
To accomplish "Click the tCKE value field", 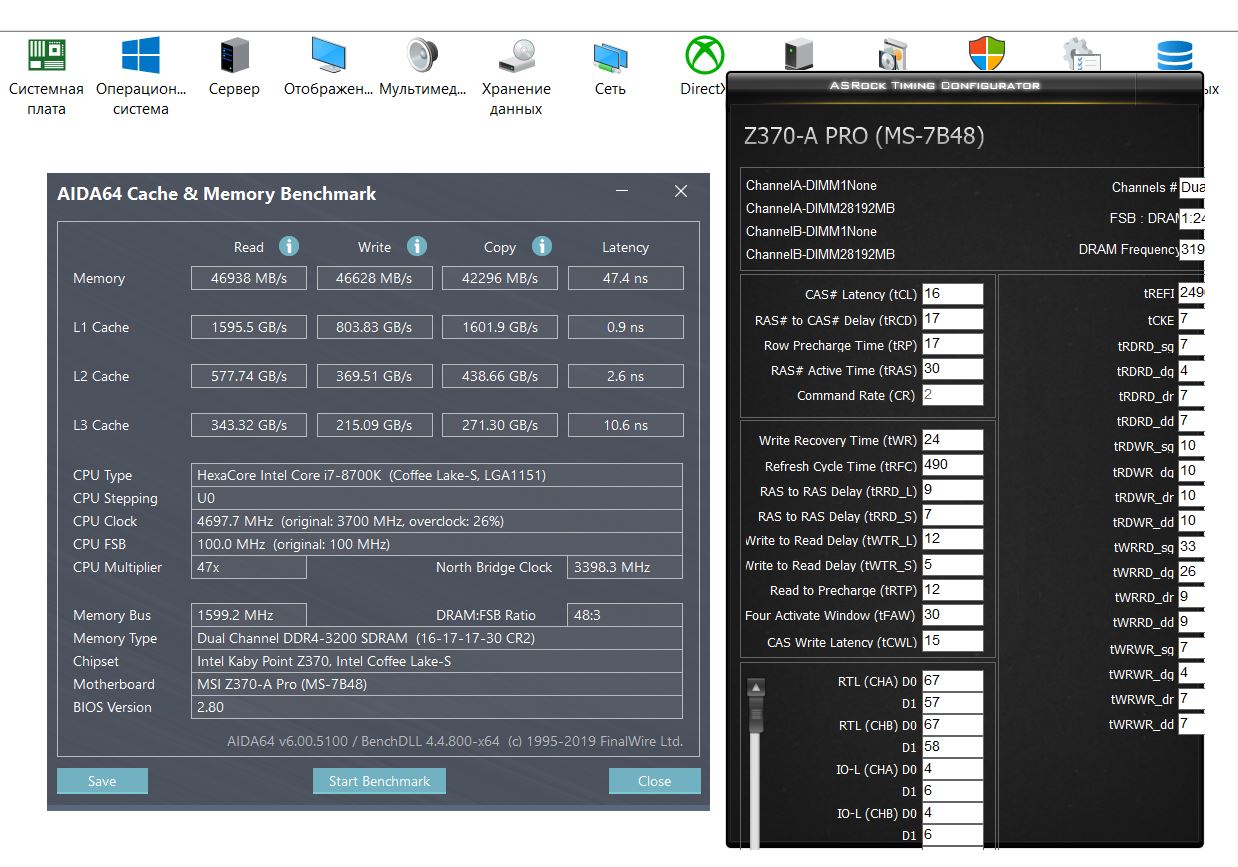I will (1191, 319).
